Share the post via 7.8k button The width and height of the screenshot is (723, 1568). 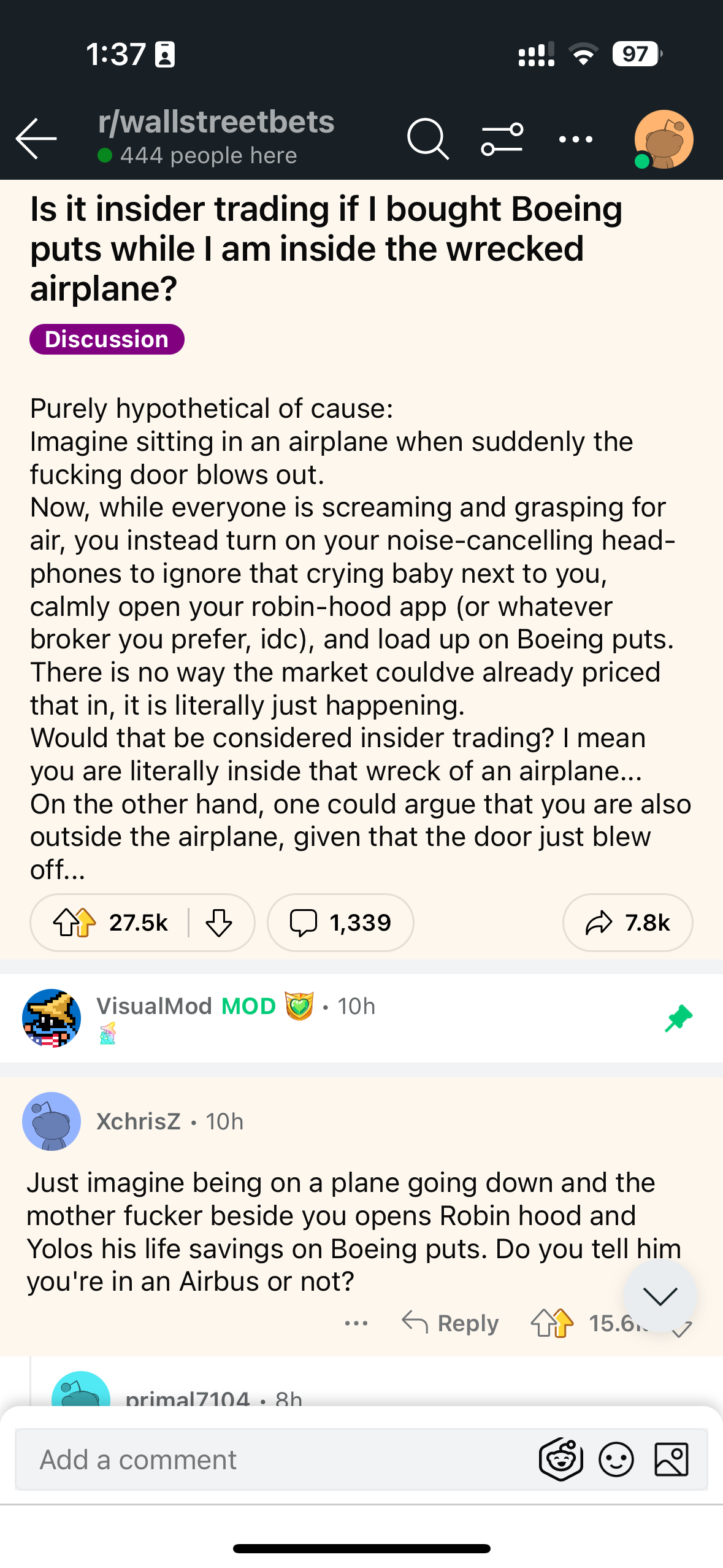pos(627,922)
